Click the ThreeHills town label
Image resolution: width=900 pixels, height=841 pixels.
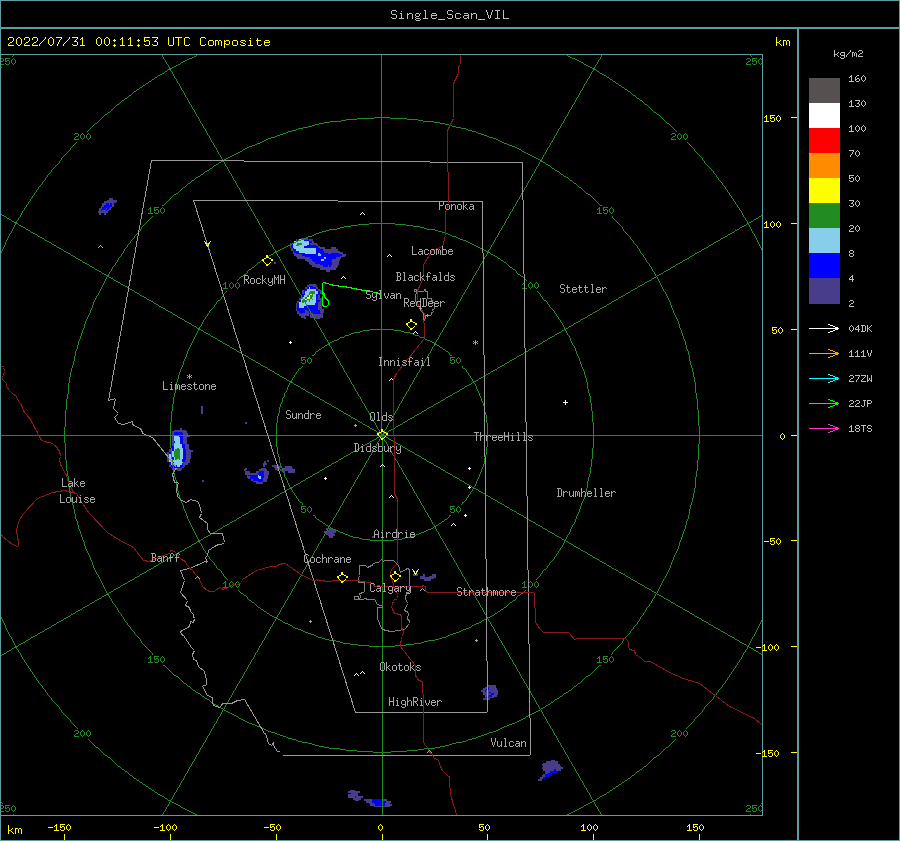point(503,437)
